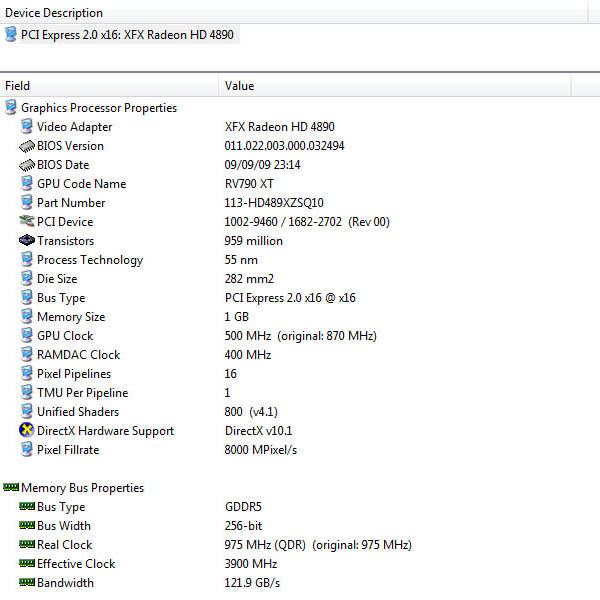This screenshot has width=600, height=600.
Task: Click the Bus Width value 256-bit
Action: [x=243, y=526]
